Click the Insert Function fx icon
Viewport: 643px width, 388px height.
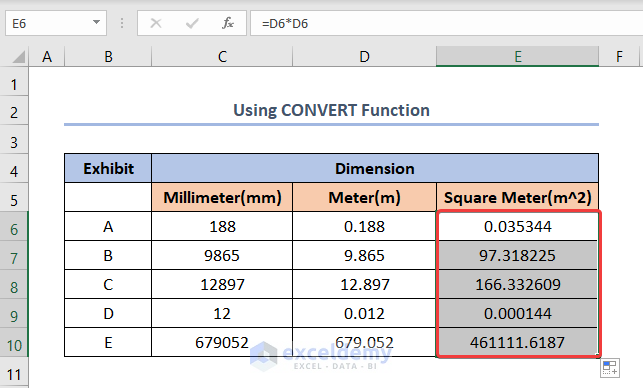pyautogui.click(x=228, y=23)
